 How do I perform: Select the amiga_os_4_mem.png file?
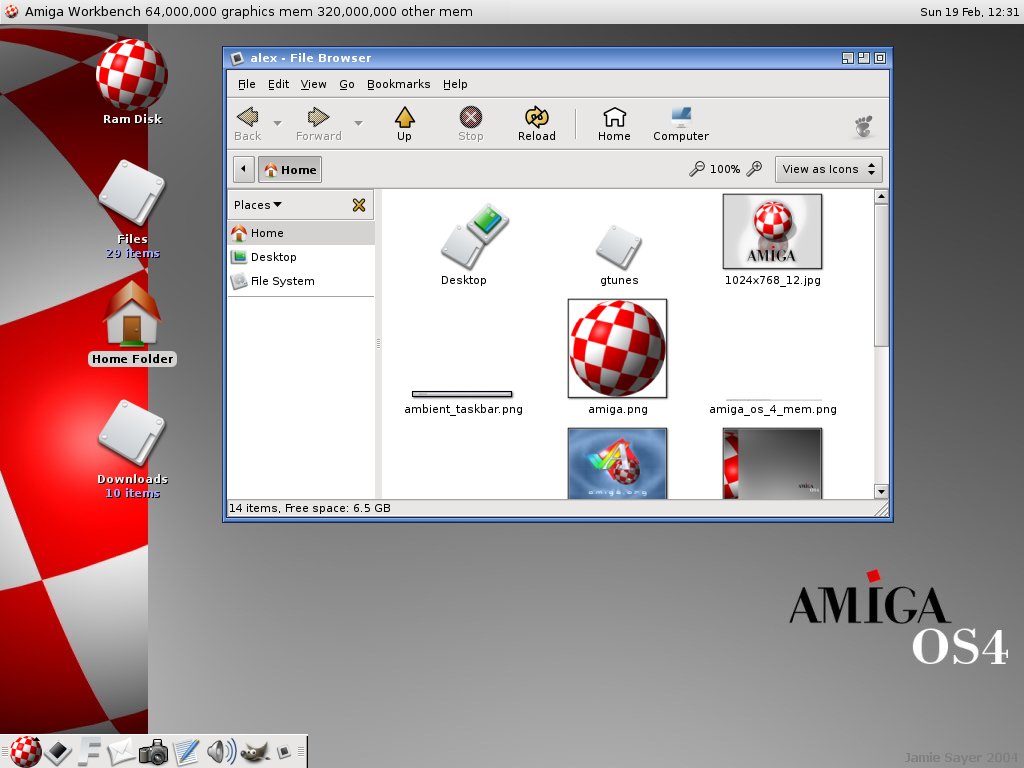click(x=773, y=407)
